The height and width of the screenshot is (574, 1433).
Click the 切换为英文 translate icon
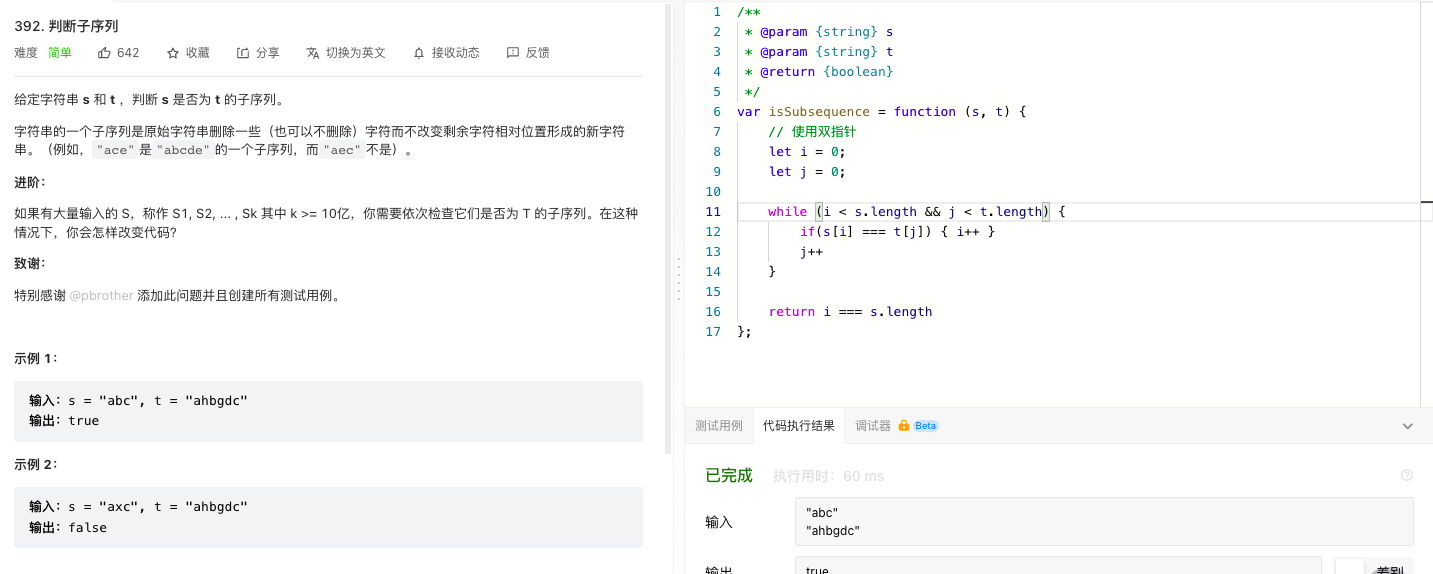tap(313, 53)
